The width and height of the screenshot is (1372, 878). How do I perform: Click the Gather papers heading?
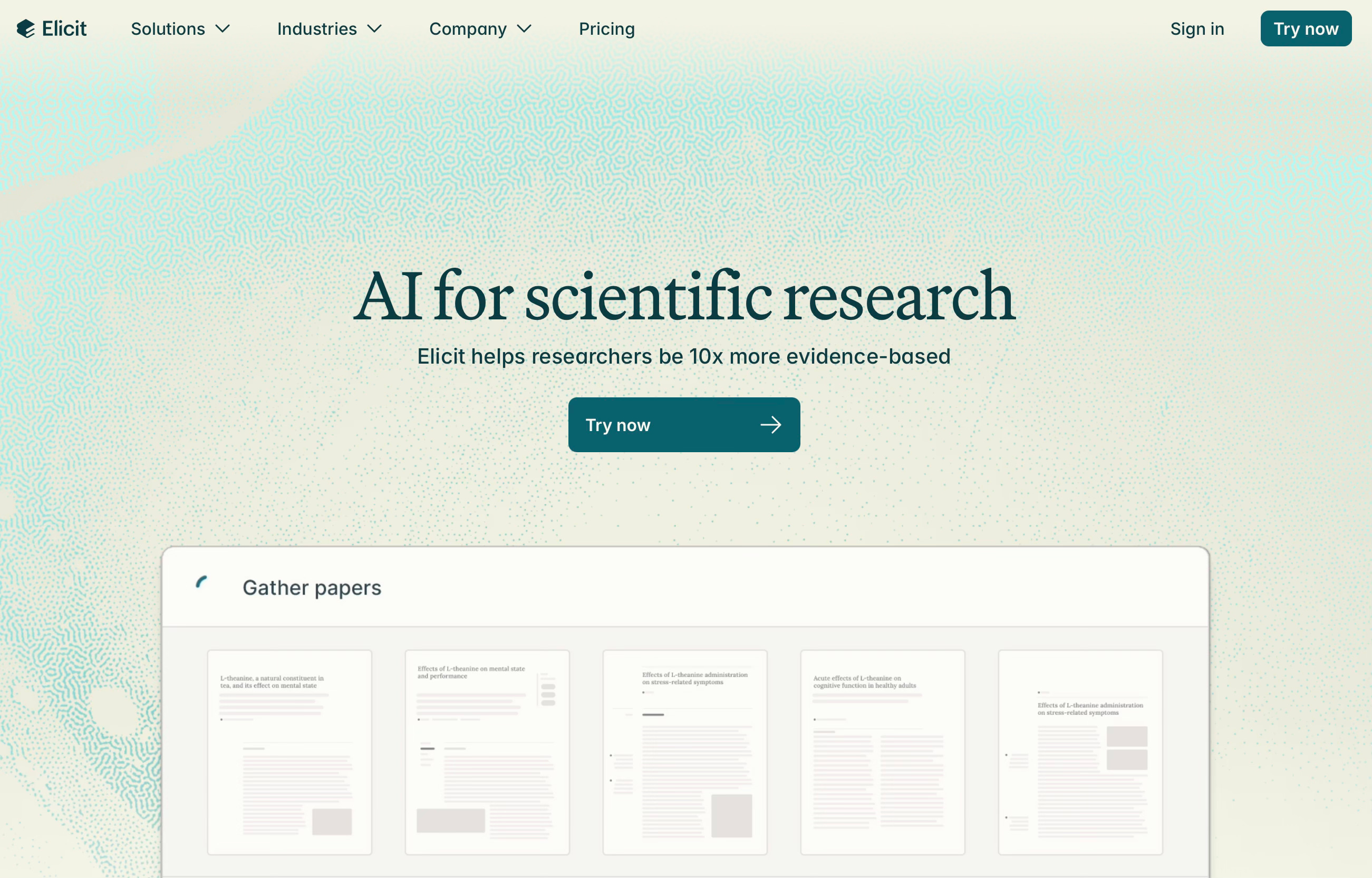(x=312, y=588)
